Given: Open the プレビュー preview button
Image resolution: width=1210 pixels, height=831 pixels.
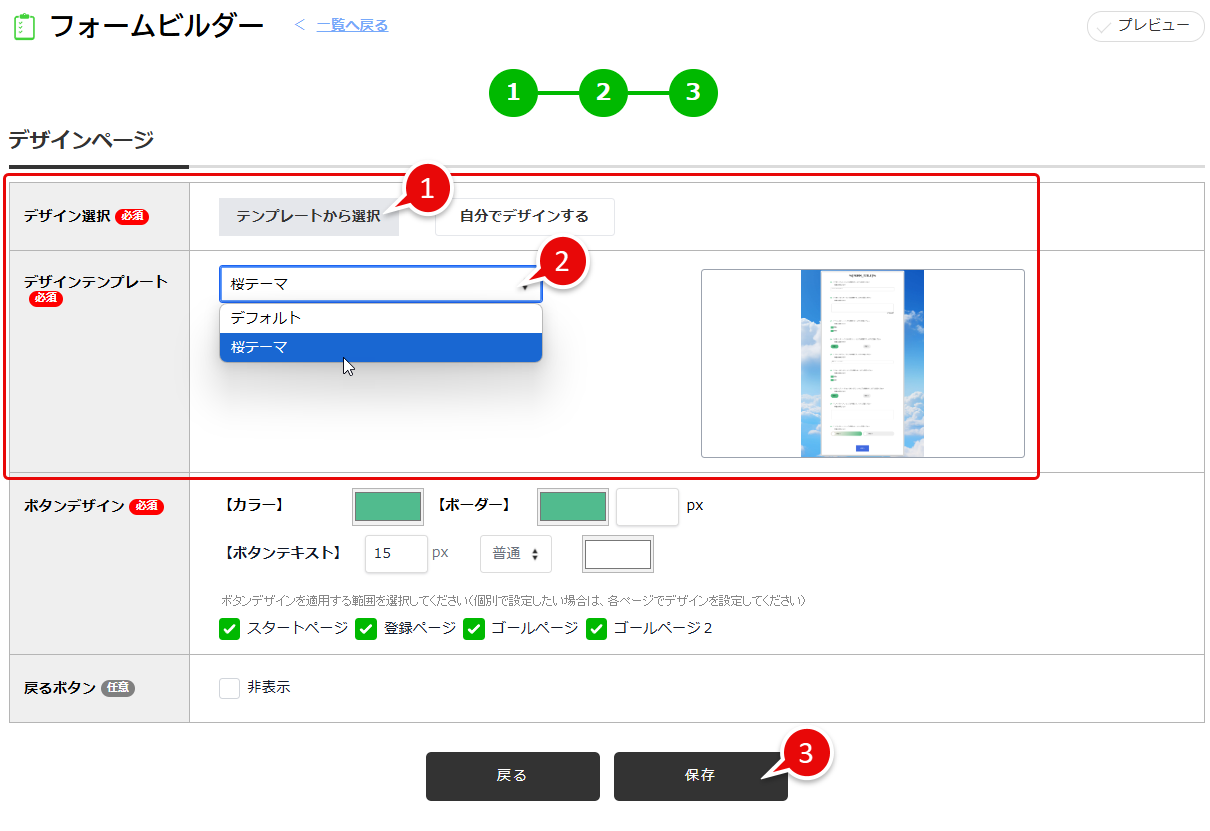Looking at the screenshot, I should tap(1144, 27).
